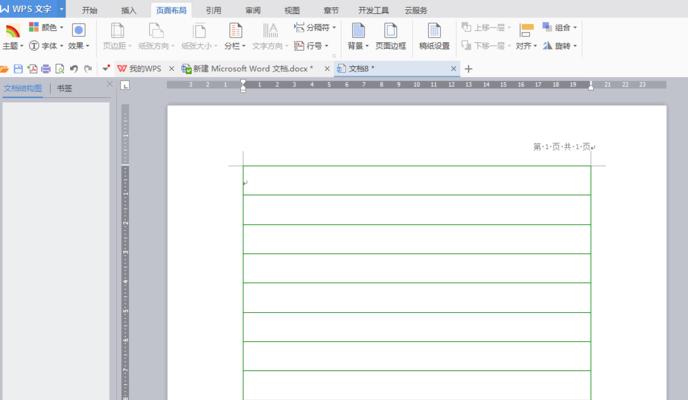The width and height of the screenshot is (688, 400).
Task: Click 上移一层 bring forward
Action: pyautogui.click(x=486, y=27)
